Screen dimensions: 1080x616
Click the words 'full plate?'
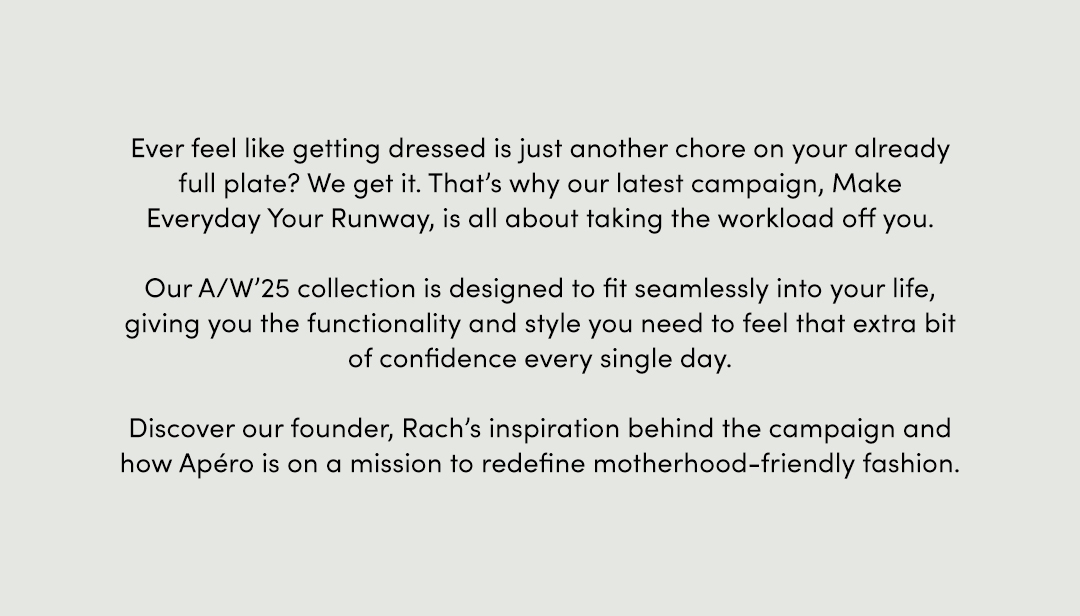[x=239, y=184]
